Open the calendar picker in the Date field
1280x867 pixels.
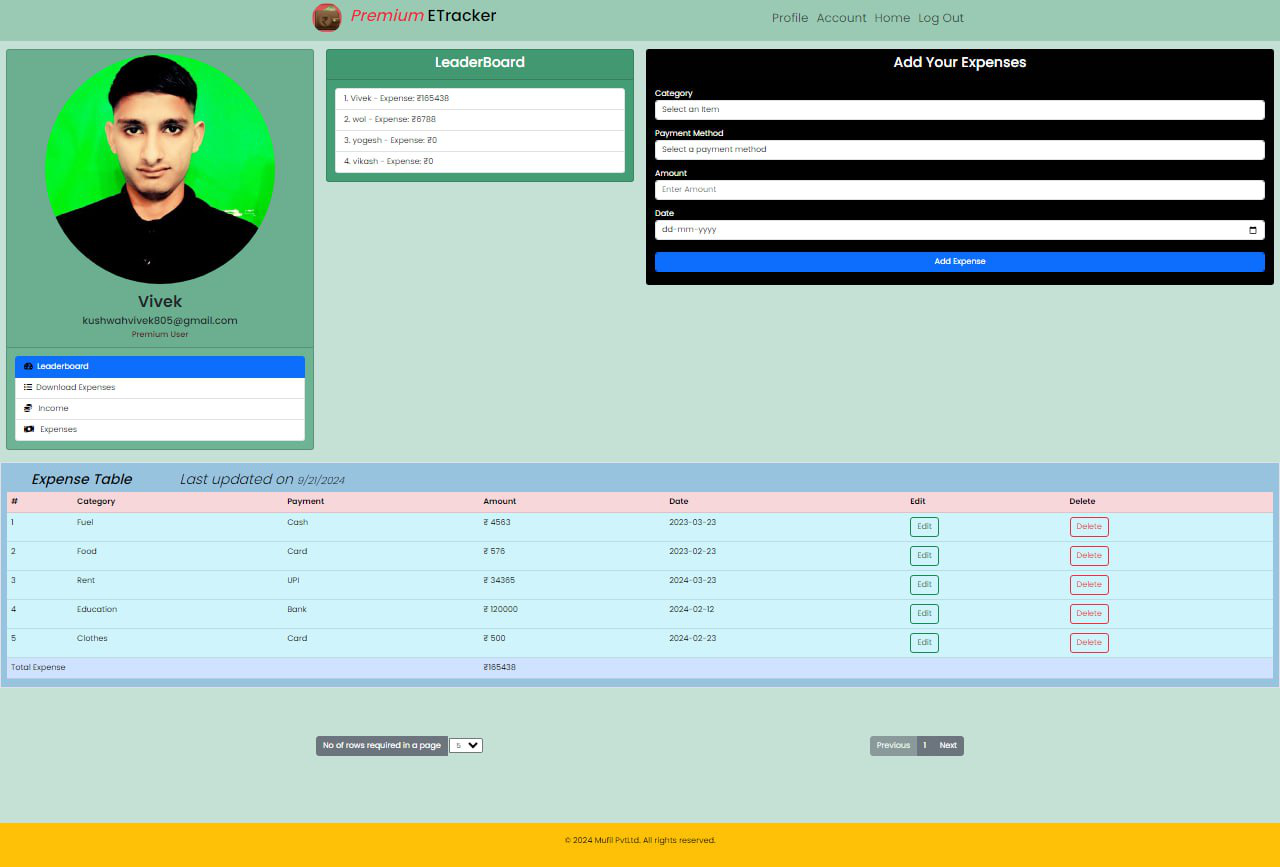[1252, 229]
